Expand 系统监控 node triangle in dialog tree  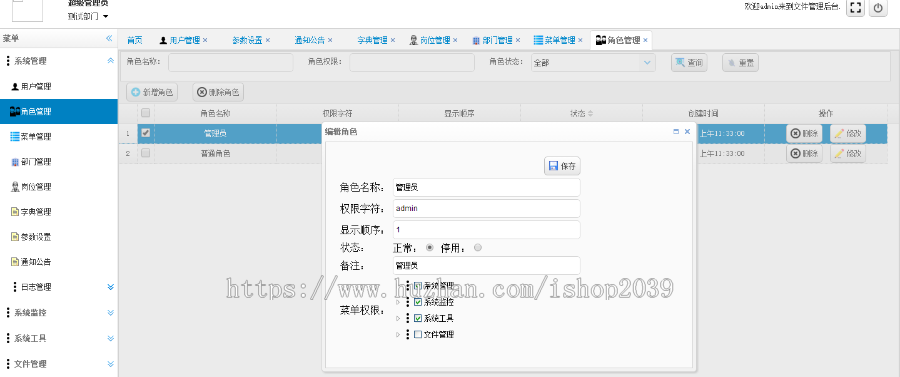click(x=398, y=302)
